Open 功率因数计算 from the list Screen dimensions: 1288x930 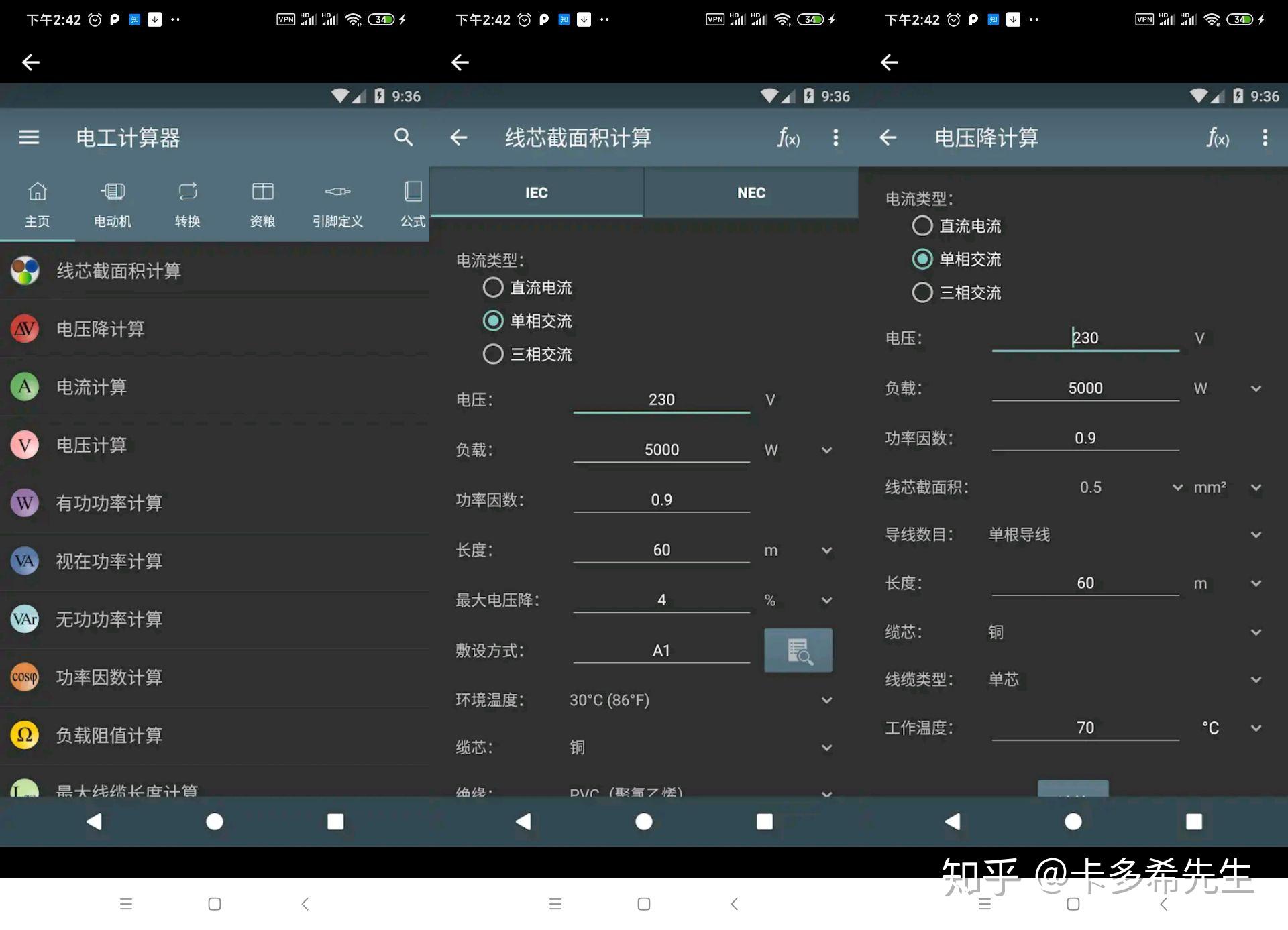(x=109, y=677)
